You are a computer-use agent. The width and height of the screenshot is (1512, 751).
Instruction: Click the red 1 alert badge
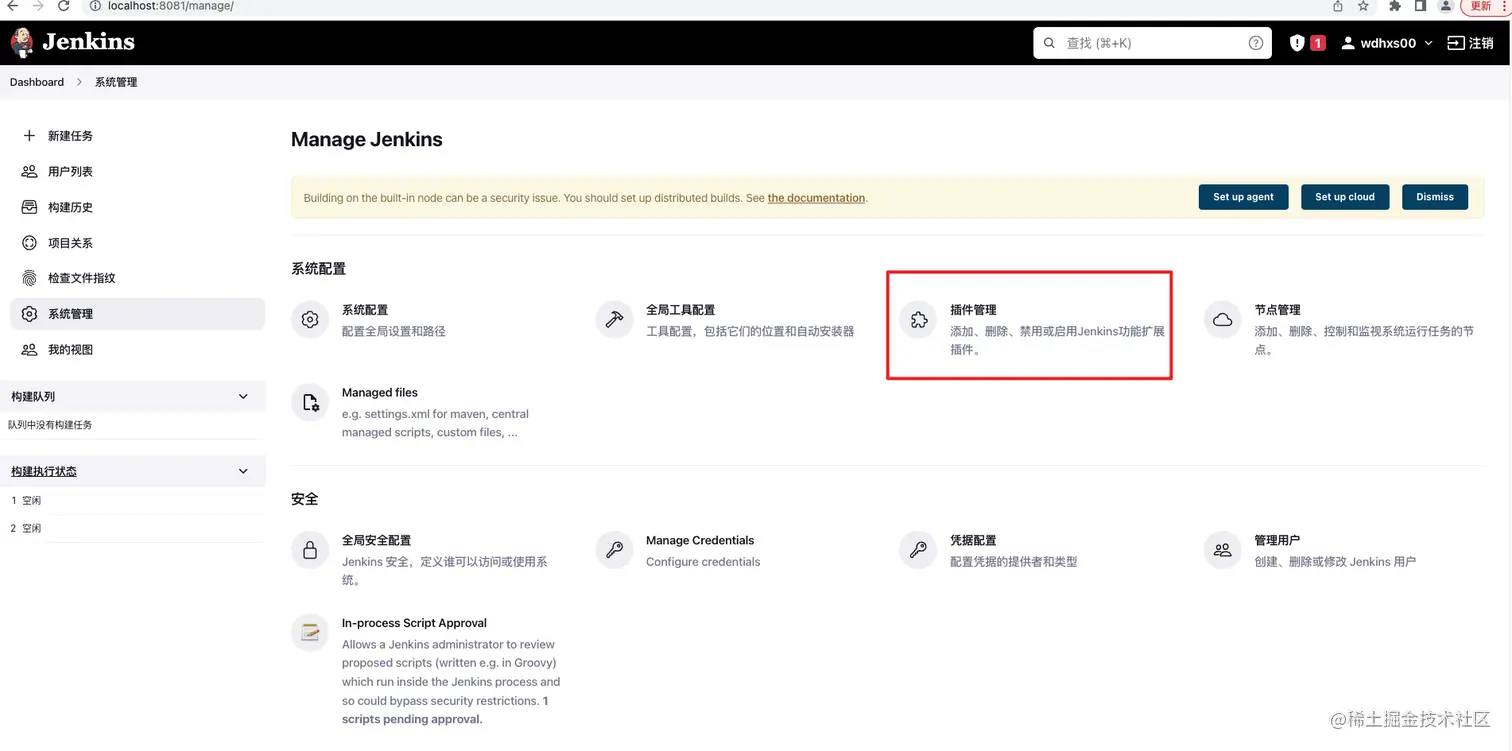pos(1318,43)
